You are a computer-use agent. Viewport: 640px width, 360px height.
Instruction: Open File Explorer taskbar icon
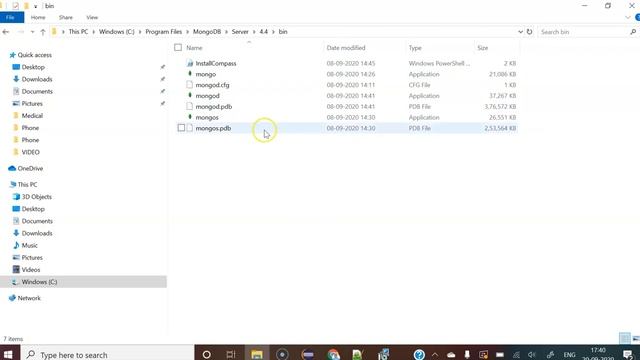[257, 354]
